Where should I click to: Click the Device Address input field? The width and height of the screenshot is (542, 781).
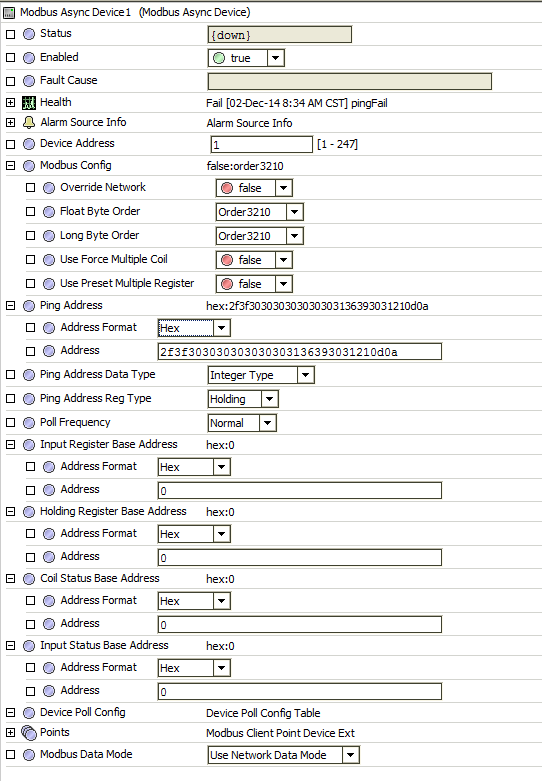[x=262, y=144]
